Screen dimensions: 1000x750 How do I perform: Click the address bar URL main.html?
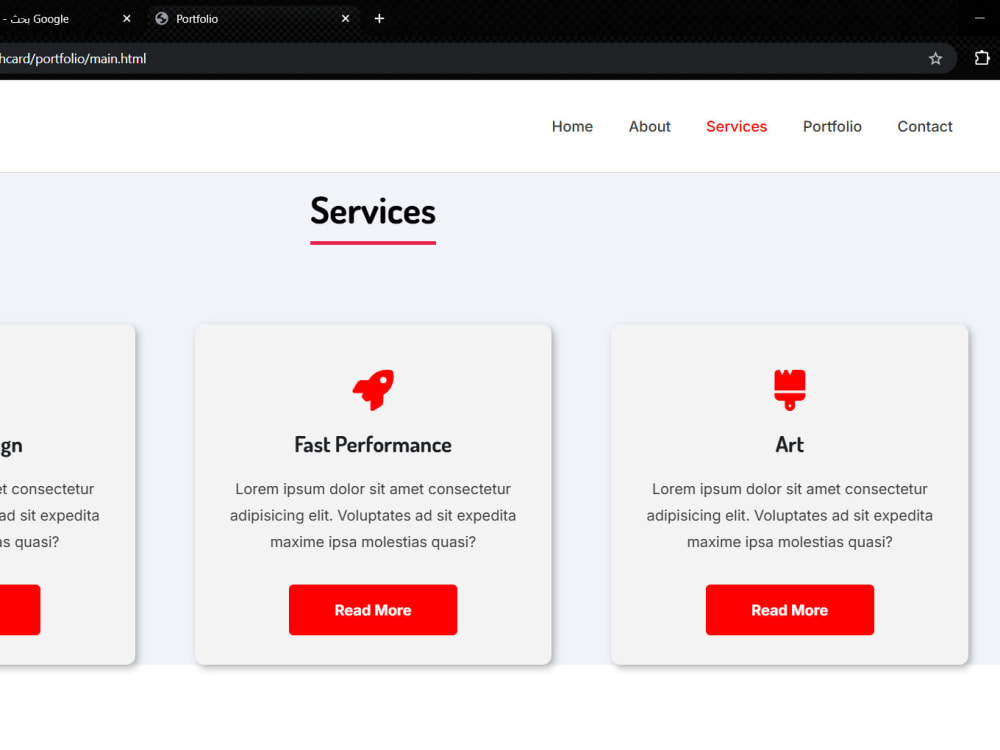(x=73, y=59)
